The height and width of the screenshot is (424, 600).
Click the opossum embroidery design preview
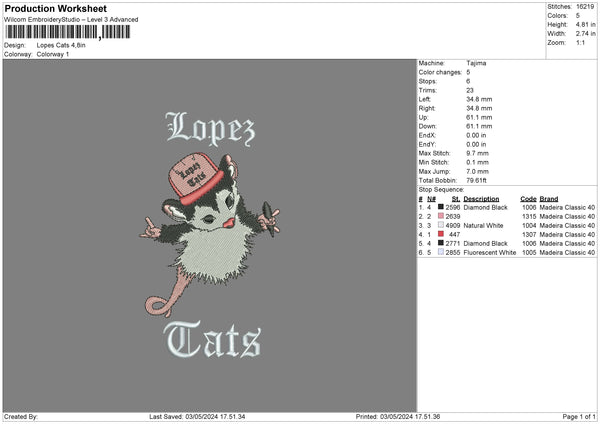click(x=209, y=235)
